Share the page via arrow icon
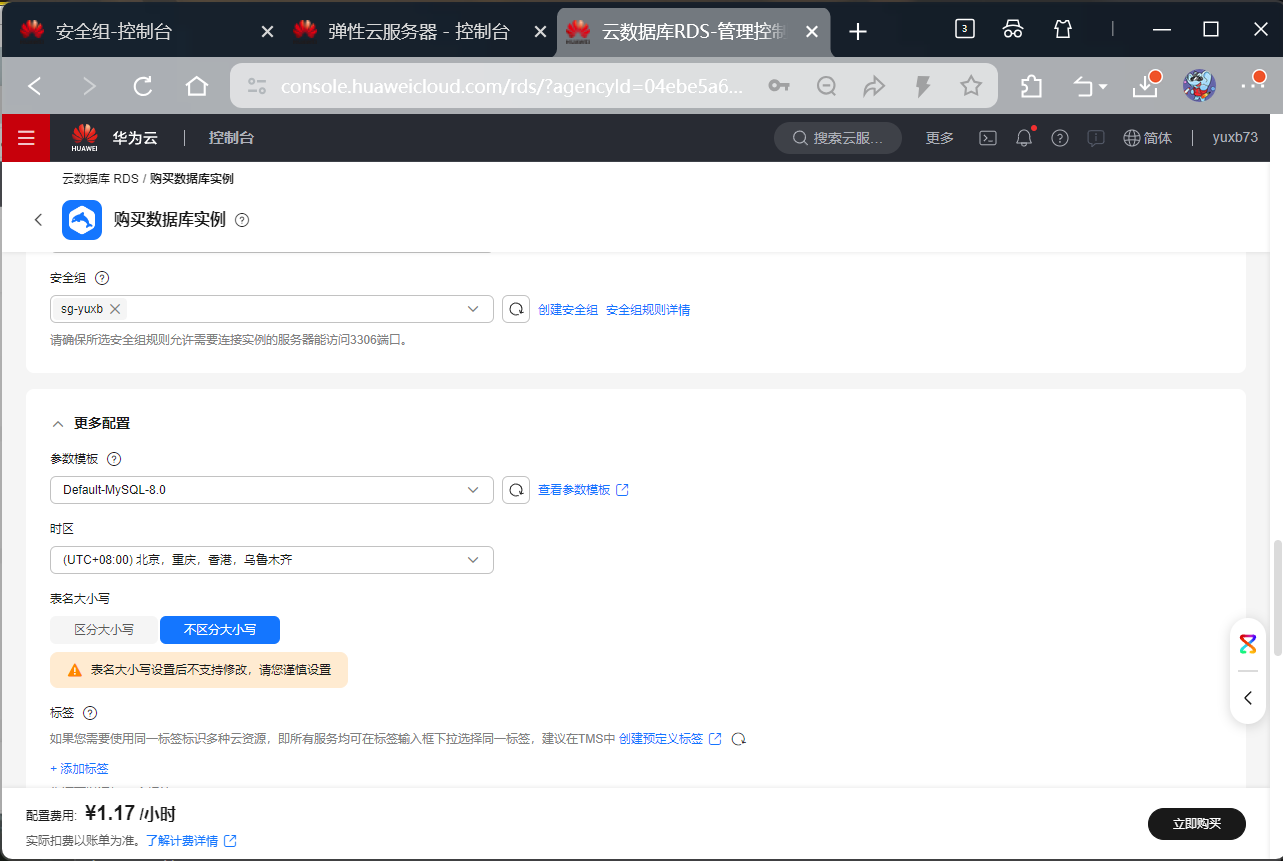The width and height of the screenshot is (1283, 861). tap(874, 87)
